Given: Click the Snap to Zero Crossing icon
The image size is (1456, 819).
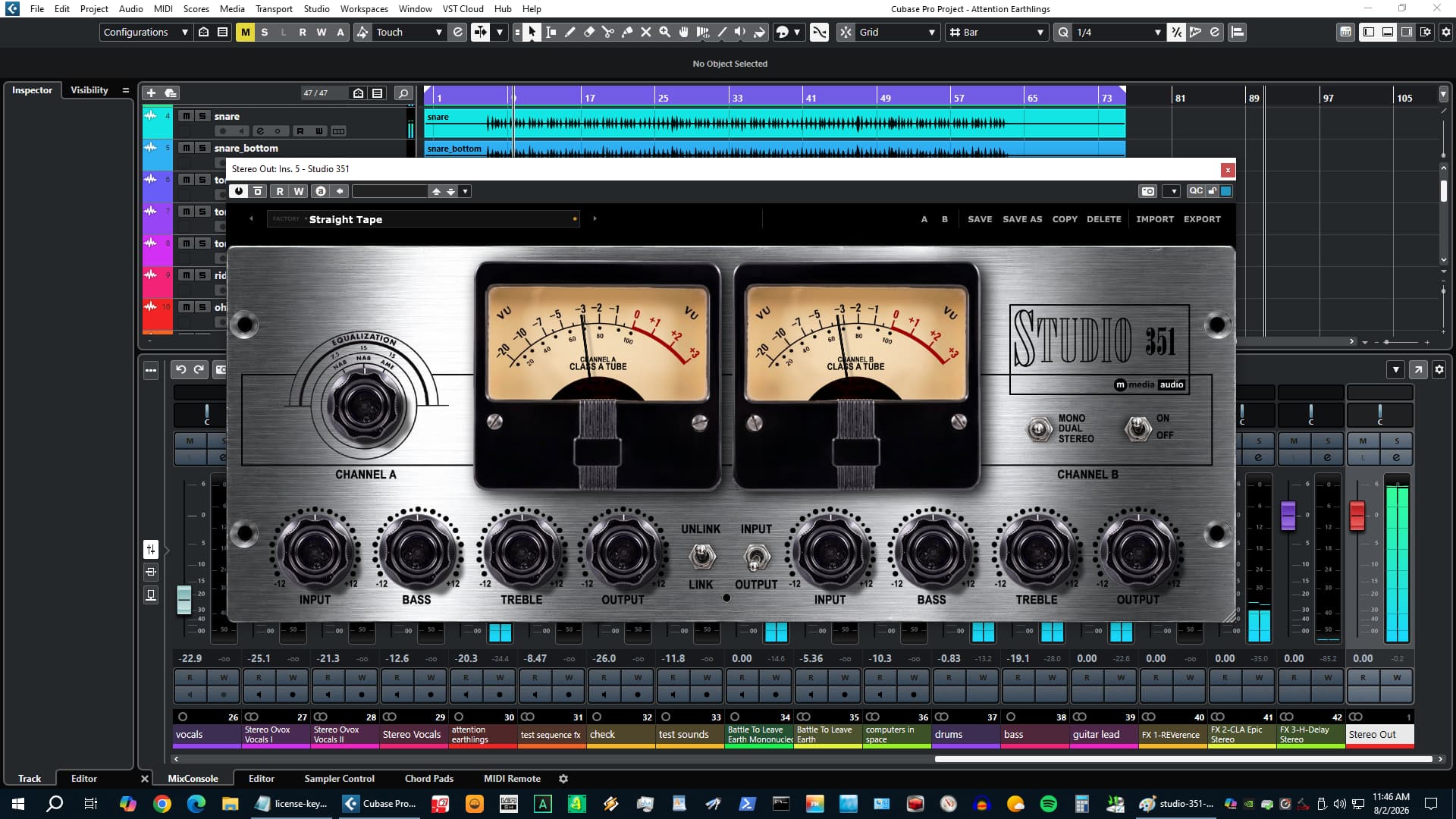Looking at the screenshot, I should (x=819, y=32).
